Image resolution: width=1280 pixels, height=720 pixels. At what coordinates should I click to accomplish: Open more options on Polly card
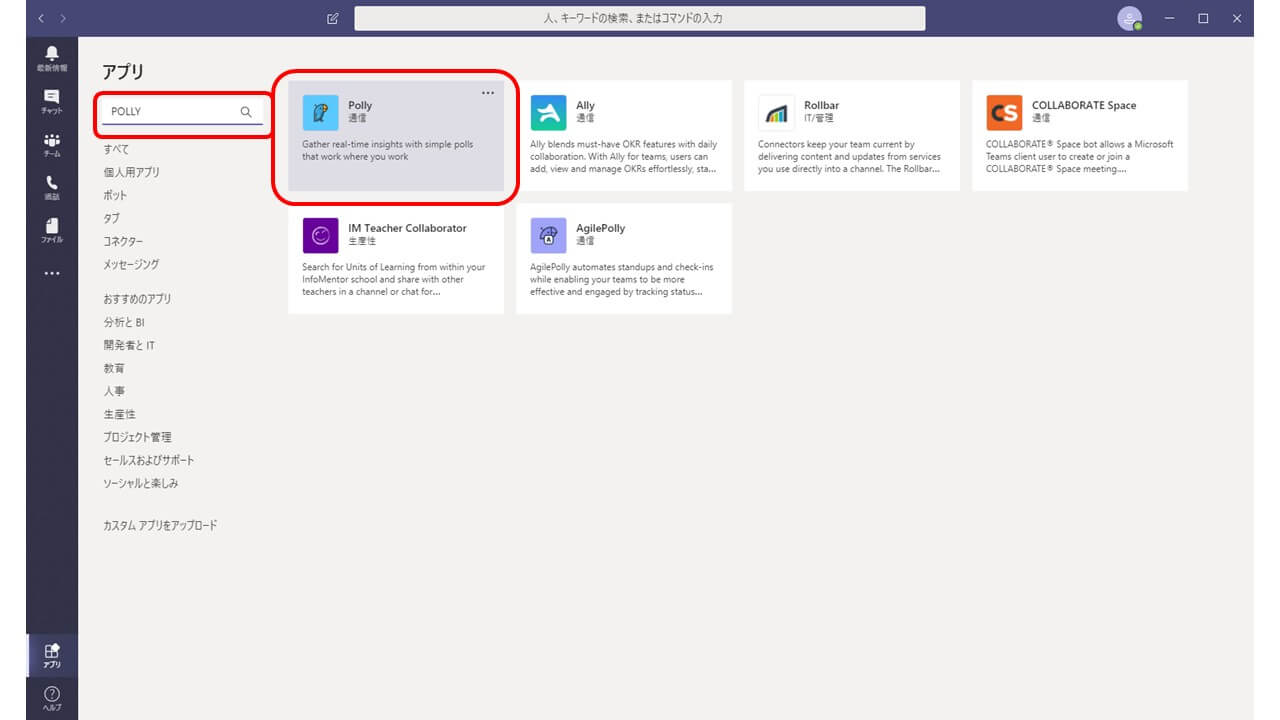(488, 93)
